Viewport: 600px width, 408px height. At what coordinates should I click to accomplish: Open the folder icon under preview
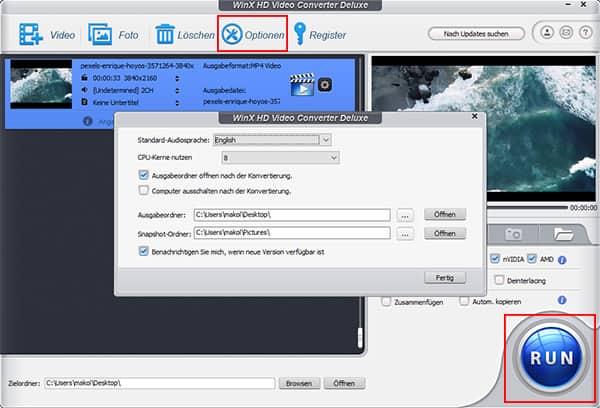pyautogui.click(x=563, y=233)
